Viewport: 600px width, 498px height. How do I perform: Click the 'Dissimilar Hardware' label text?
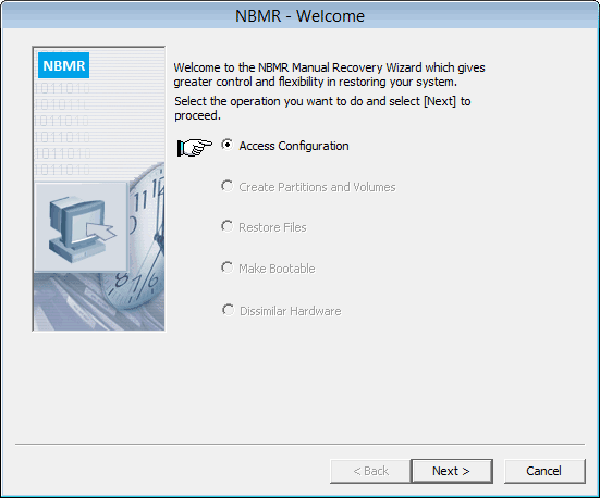tap(290, 311)
